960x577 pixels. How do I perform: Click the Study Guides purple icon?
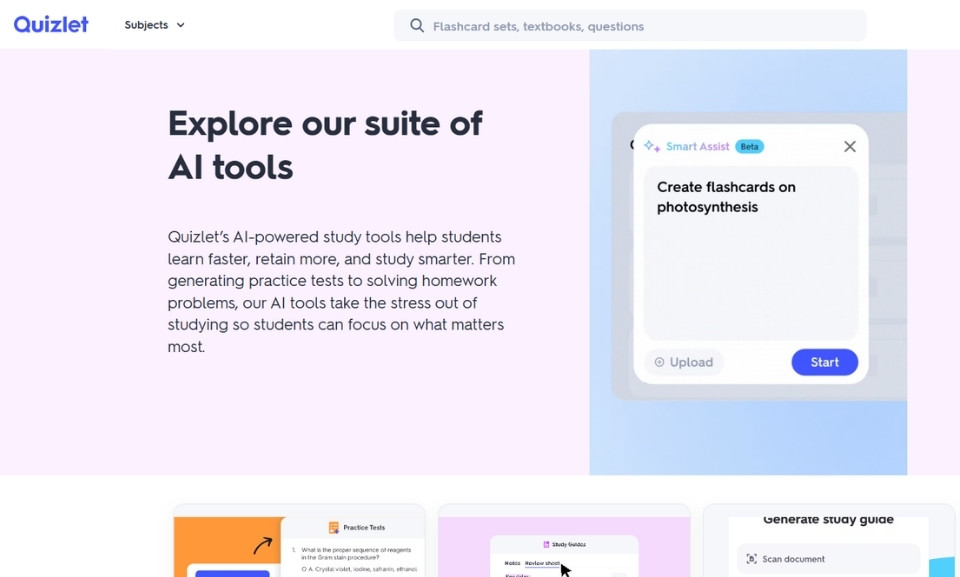pyautogui.click(x=546, y=544)
